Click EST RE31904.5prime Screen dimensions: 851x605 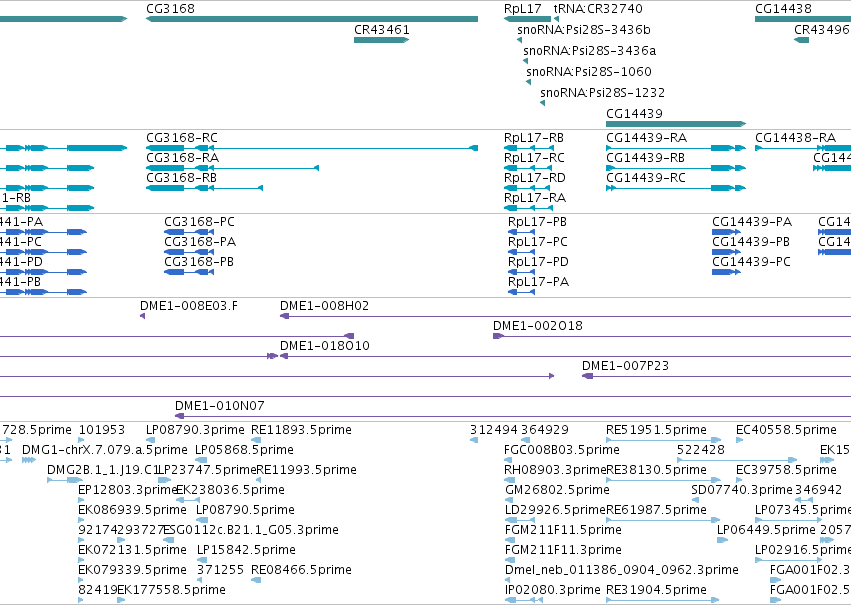tap(663, 600)
